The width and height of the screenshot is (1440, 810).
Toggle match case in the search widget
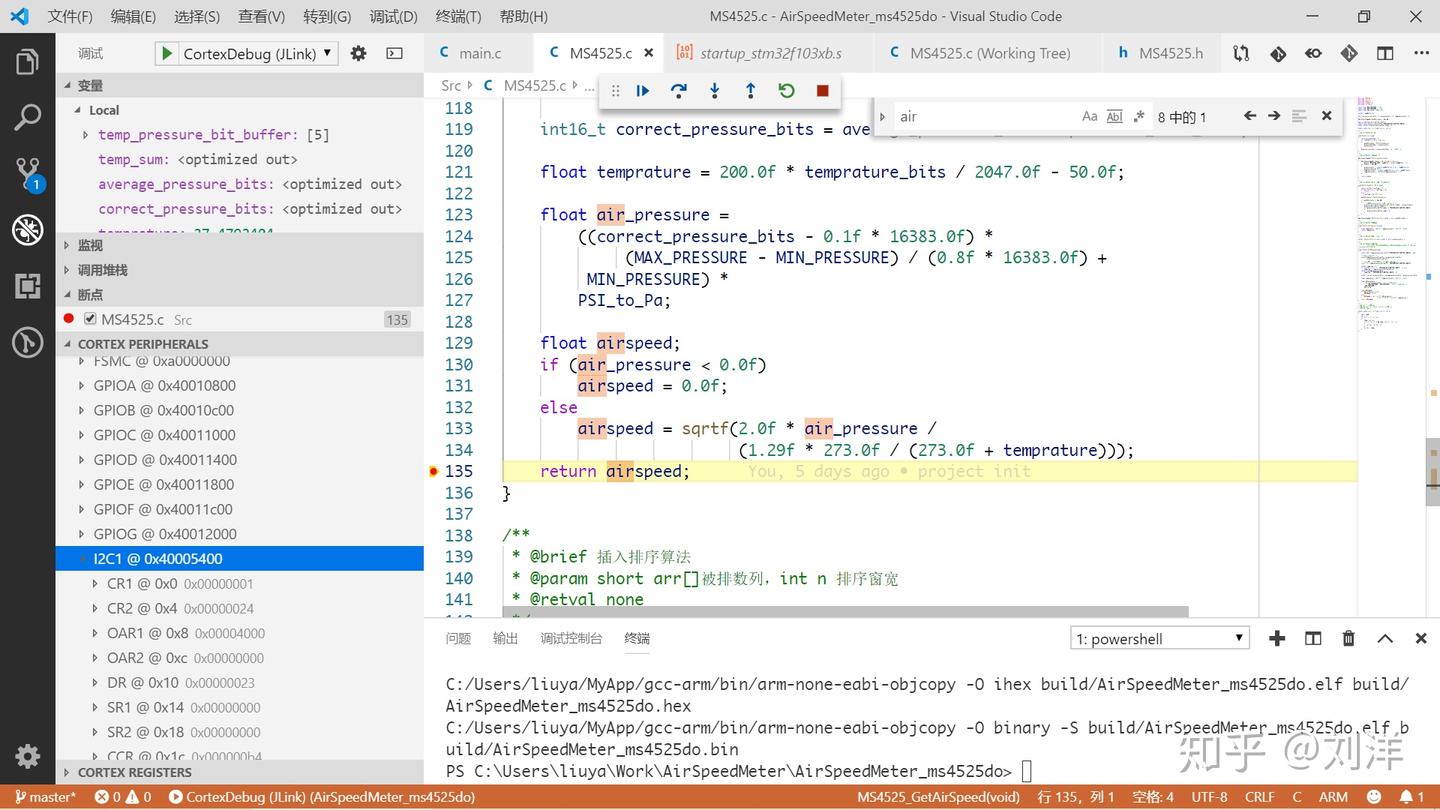1089,116
